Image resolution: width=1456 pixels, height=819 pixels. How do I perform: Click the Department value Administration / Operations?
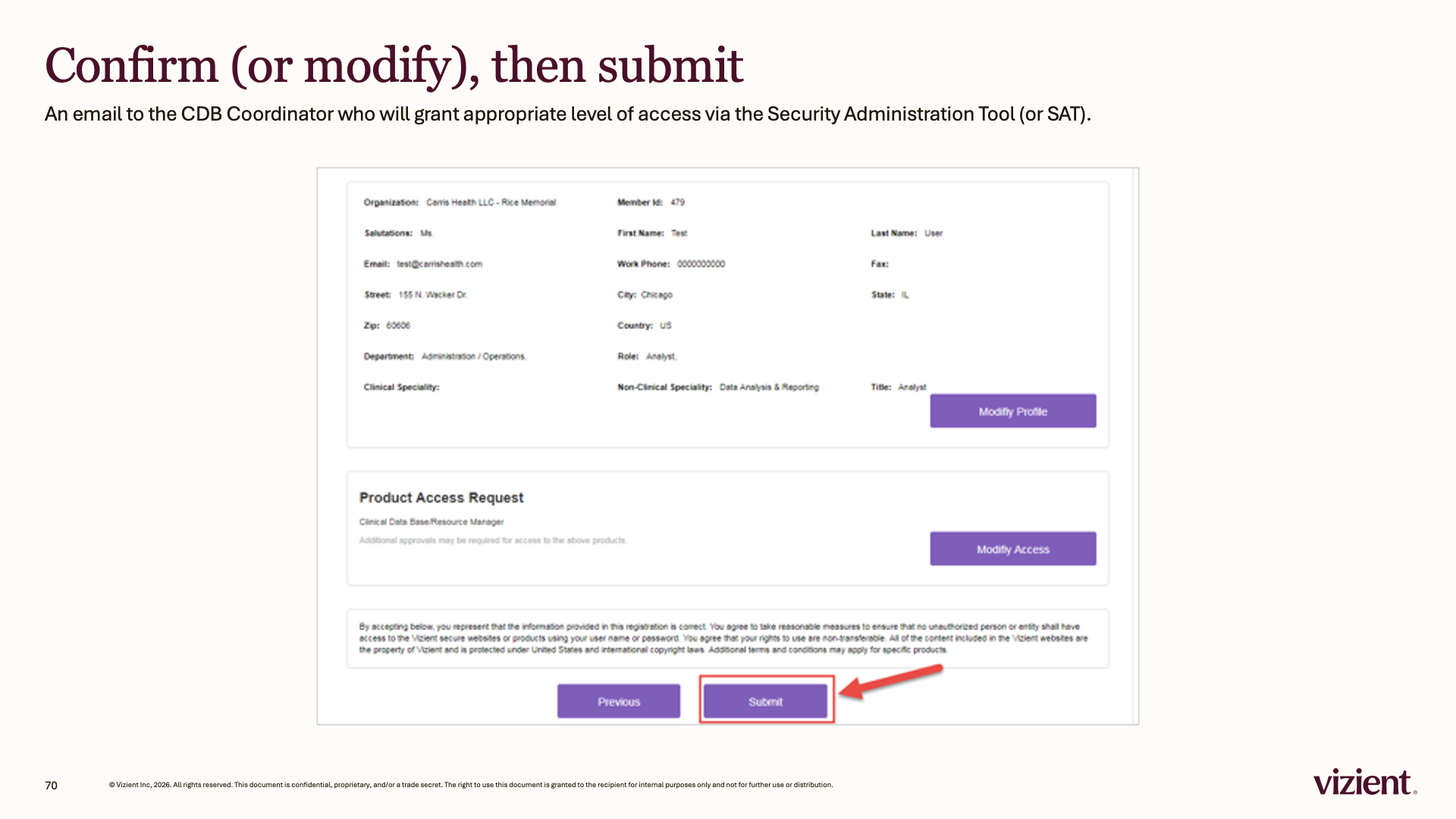474,356
